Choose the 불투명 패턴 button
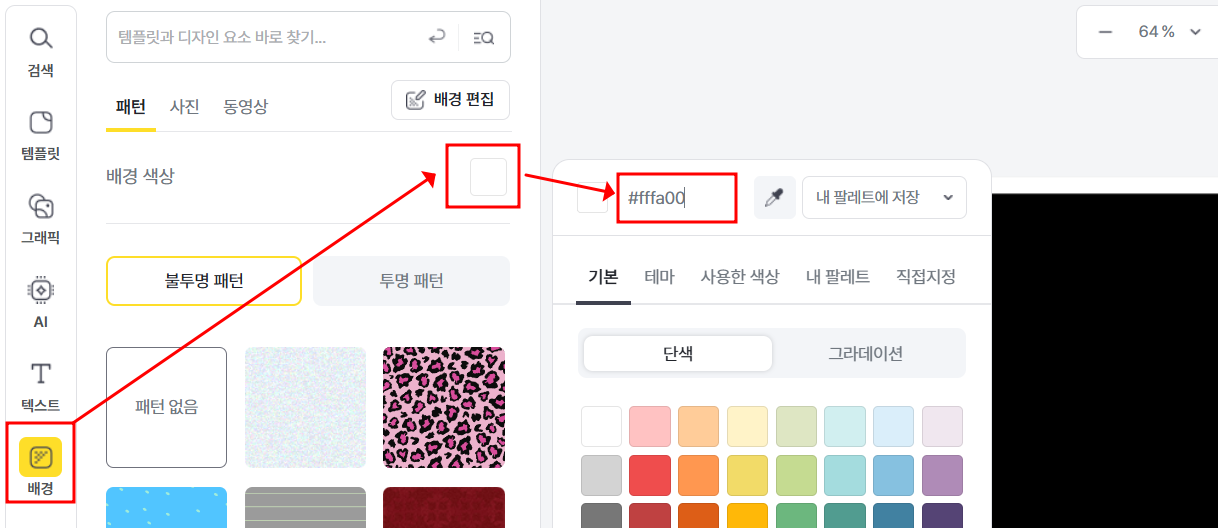 (x=204, y=281)
